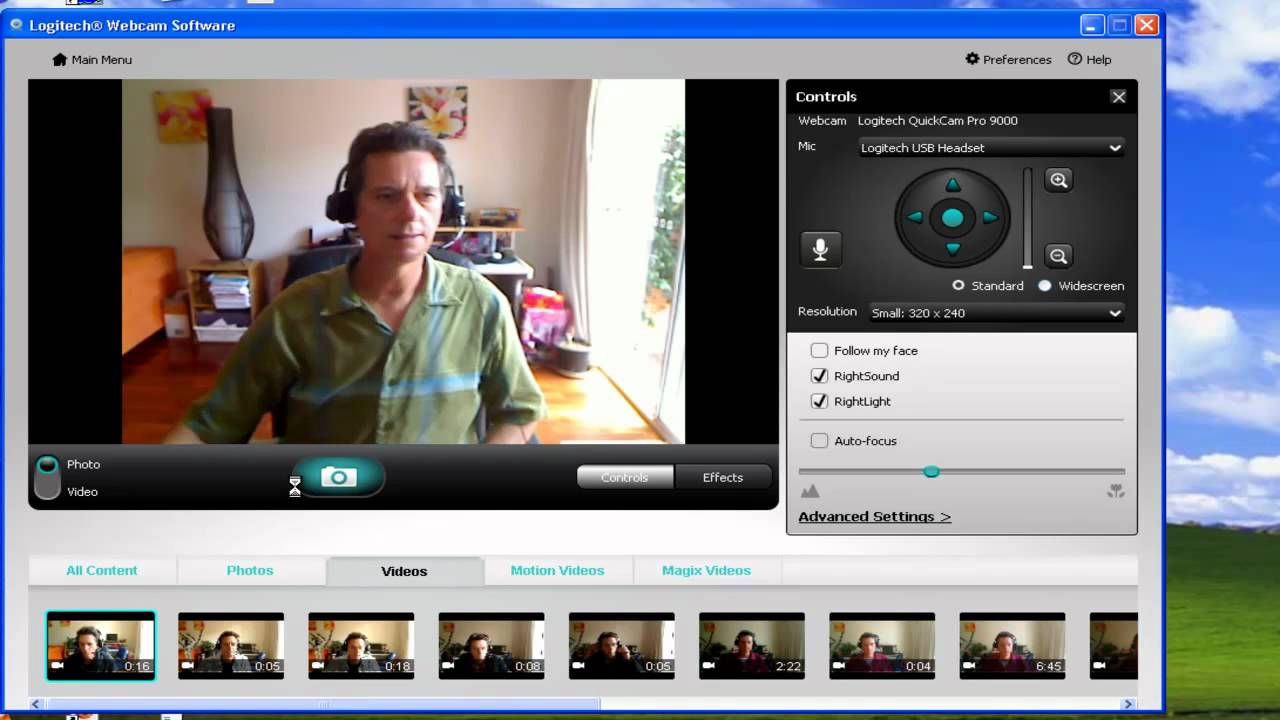Open the Resolution dropdown showing Small: 320 x 240
Viewport: 1280px width, 720px height.
tap(996, 313)
